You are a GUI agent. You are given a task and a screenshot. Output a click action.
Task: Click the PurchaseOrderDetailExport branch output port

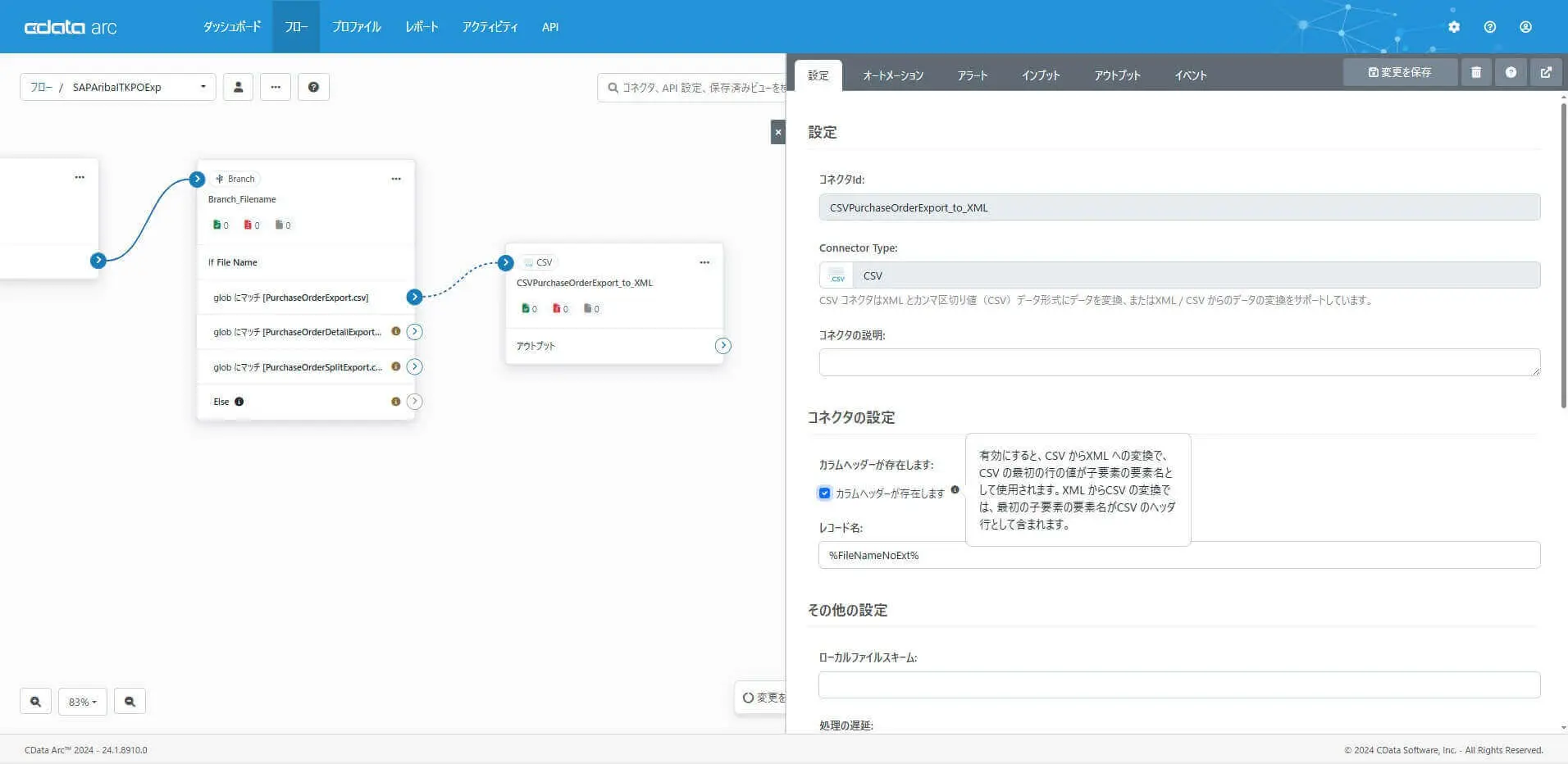click(415, 332)
